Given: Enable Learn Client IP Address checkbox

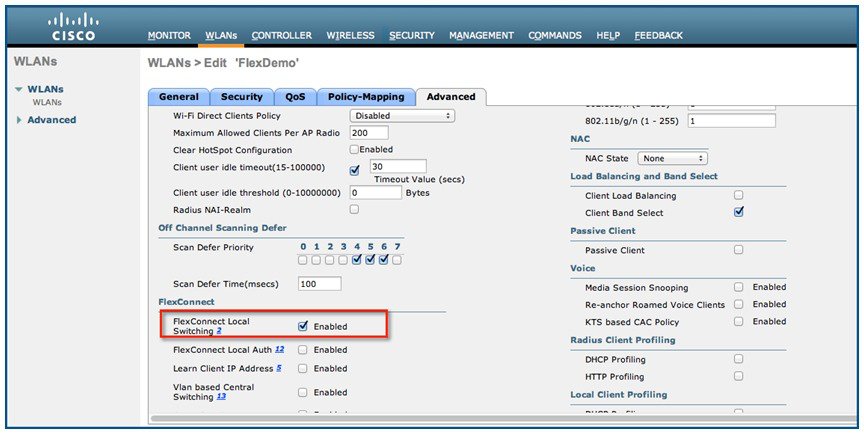Looking at the screenshot, I should 303,368.
